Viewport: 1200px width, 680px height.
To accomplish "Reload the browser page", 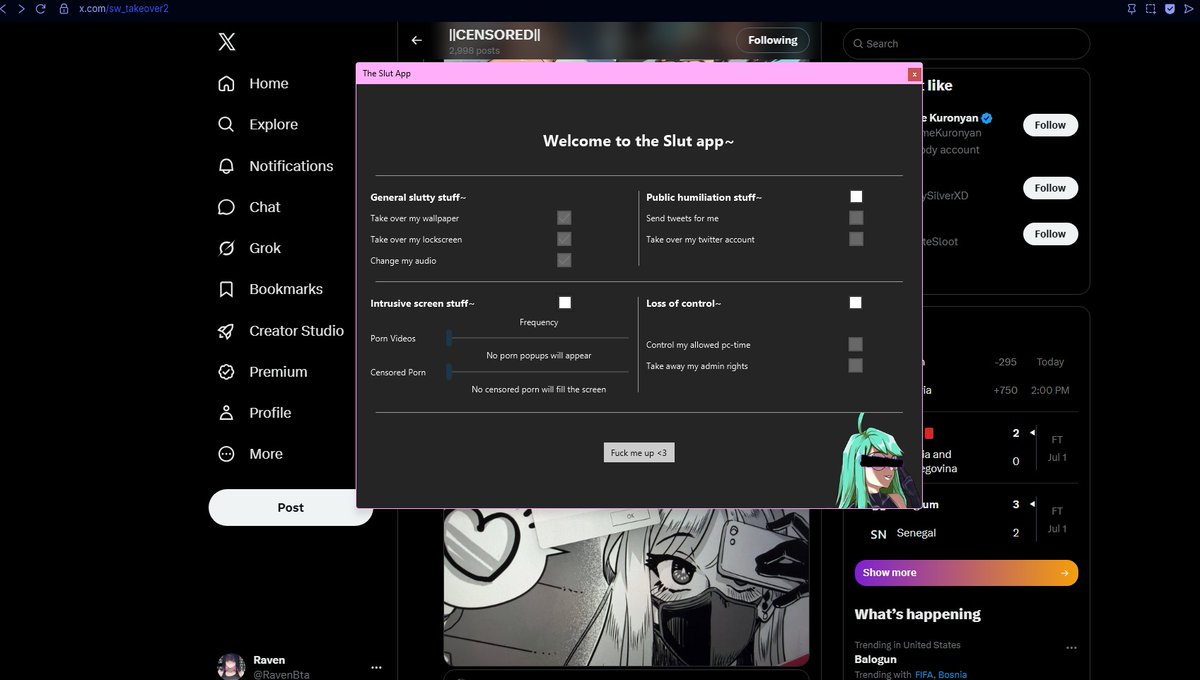I will pyautogui.click(x=40, y=8).
